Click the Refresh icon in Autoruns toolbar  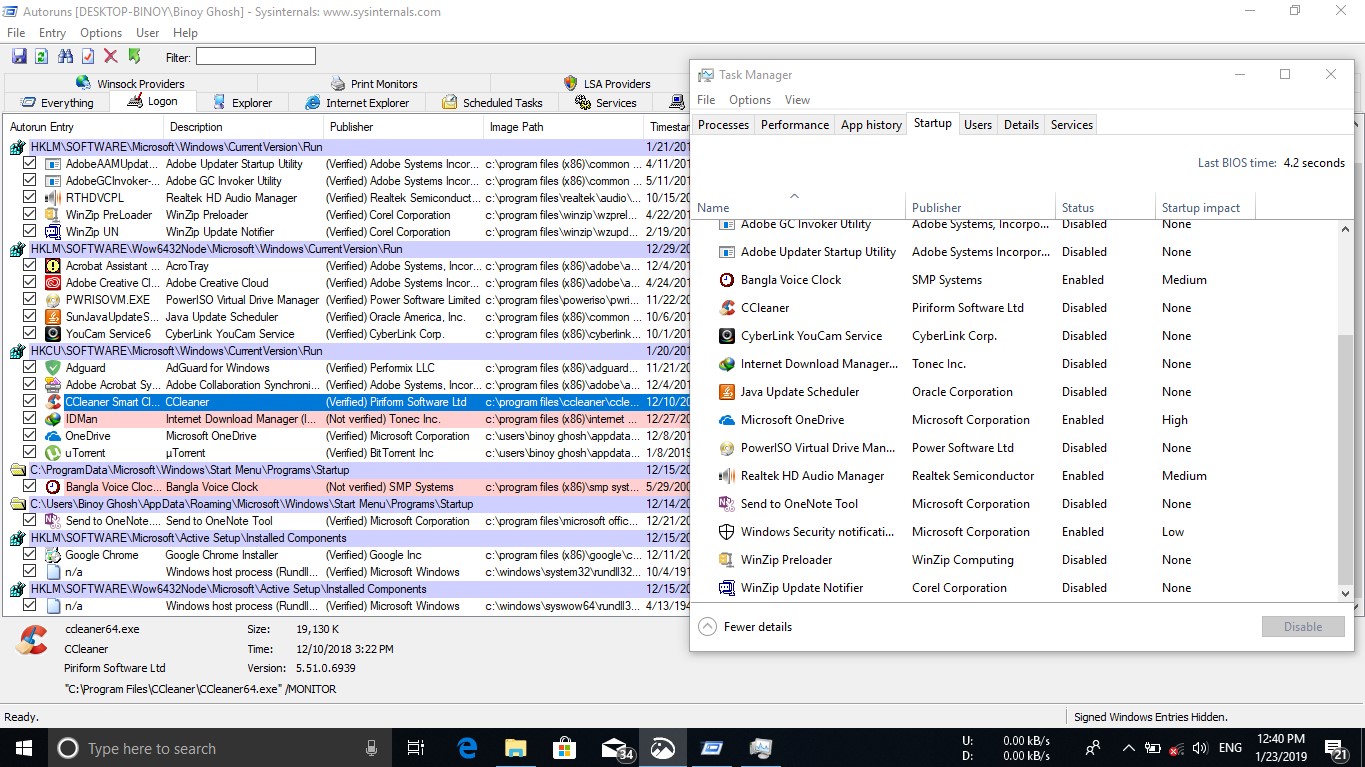(x=42, y=57)
